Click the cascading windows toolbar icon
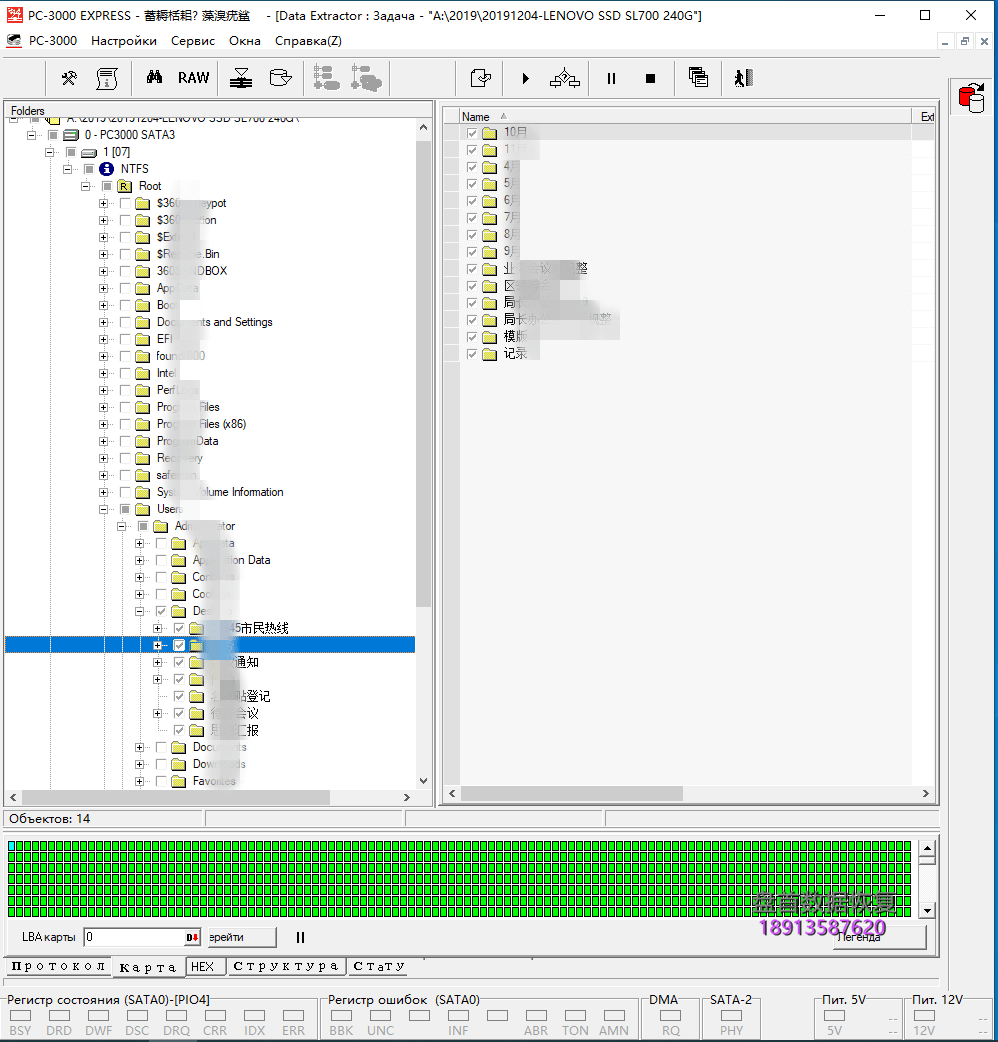This screenshot has height=1042, width=998. click(698, 78)
